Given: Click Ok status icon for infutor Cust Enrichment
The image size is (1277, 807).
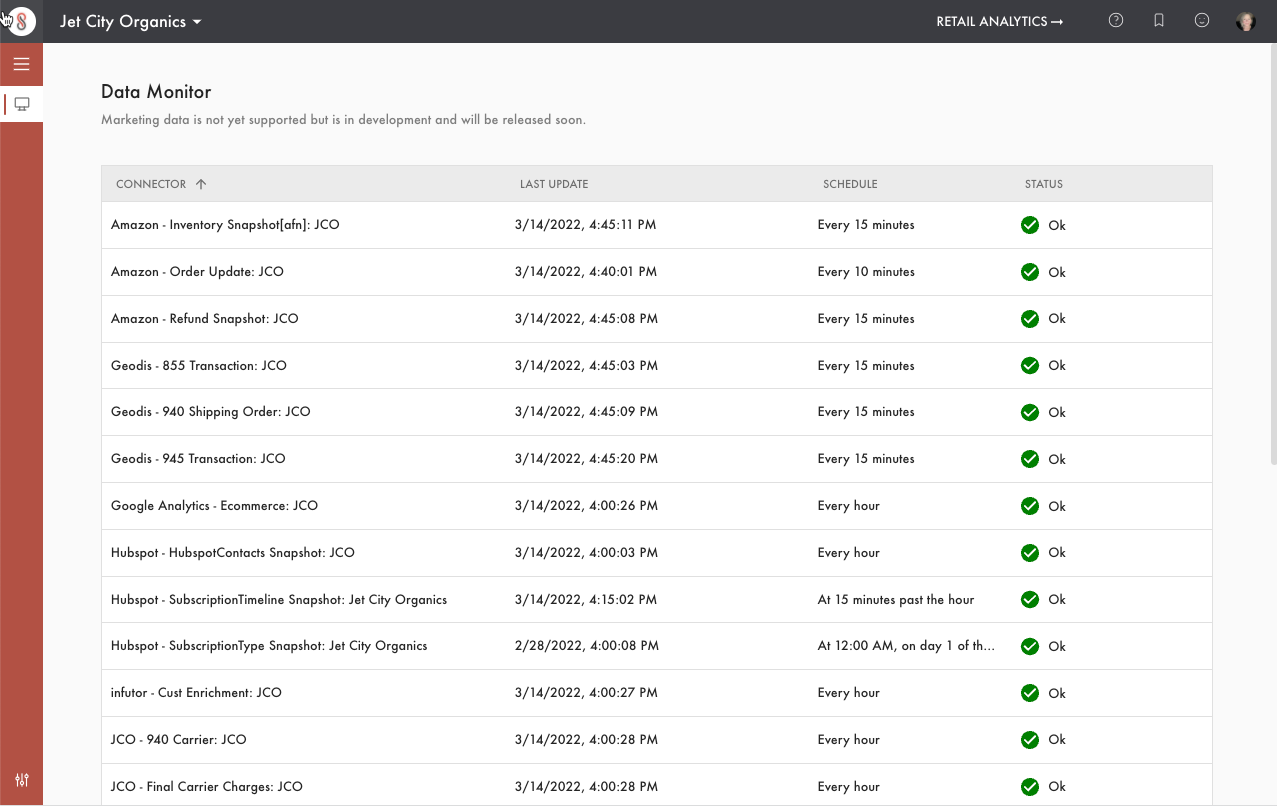Looking at the screenshot, I should [1030, 693].
